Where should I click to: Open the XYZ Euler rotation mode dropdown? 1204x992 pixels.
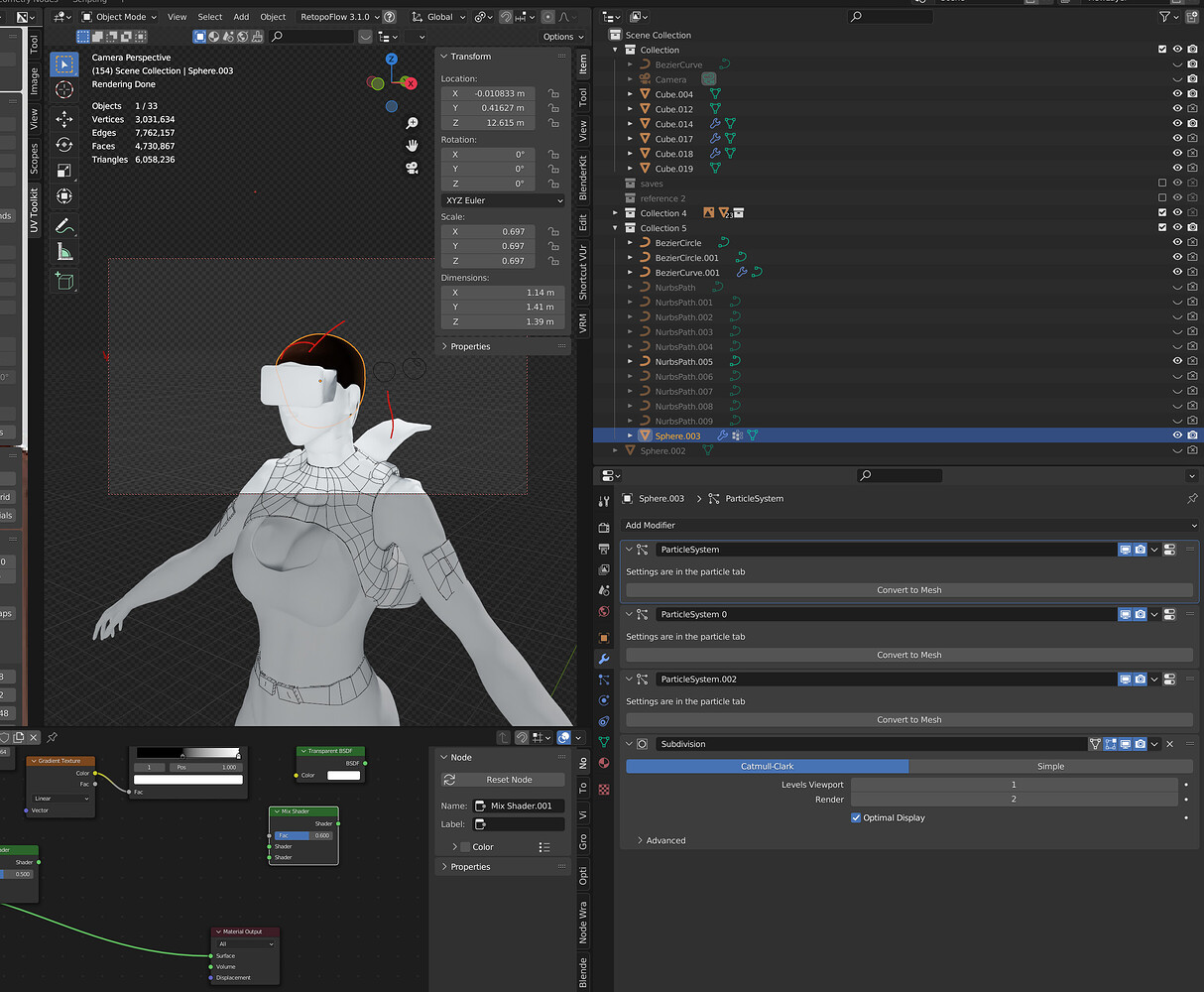(504, 200)
